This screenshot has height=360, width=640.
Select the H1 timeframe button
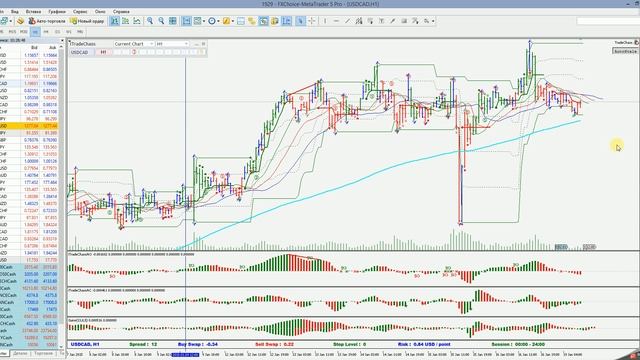click(x=35, y=31)
